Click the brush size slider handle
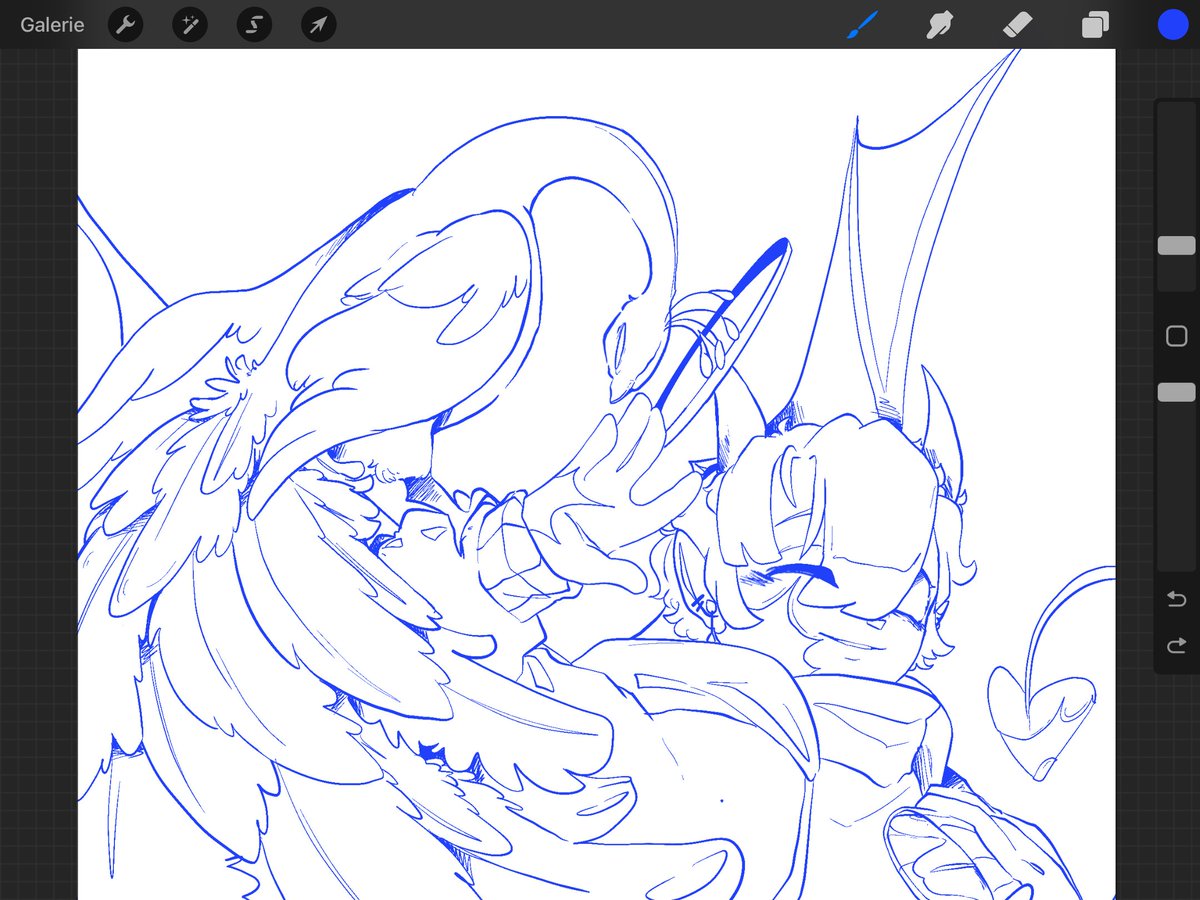This screenshot has height=900, width=1200. pyautogui.click(x=1176, y=246)
